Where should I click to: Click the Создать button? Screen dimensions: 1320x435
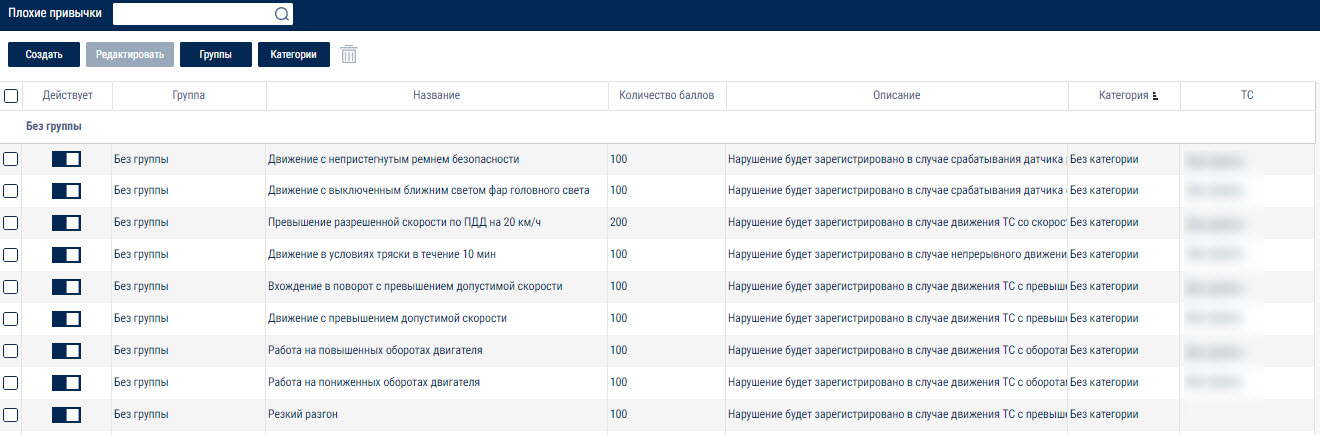44,55
